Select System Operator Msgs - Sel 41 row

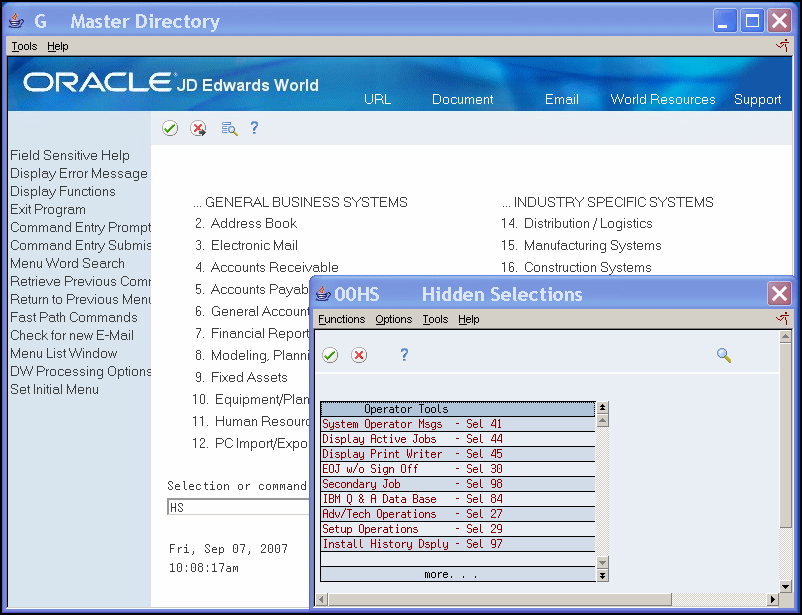click(x=458, y=424)
